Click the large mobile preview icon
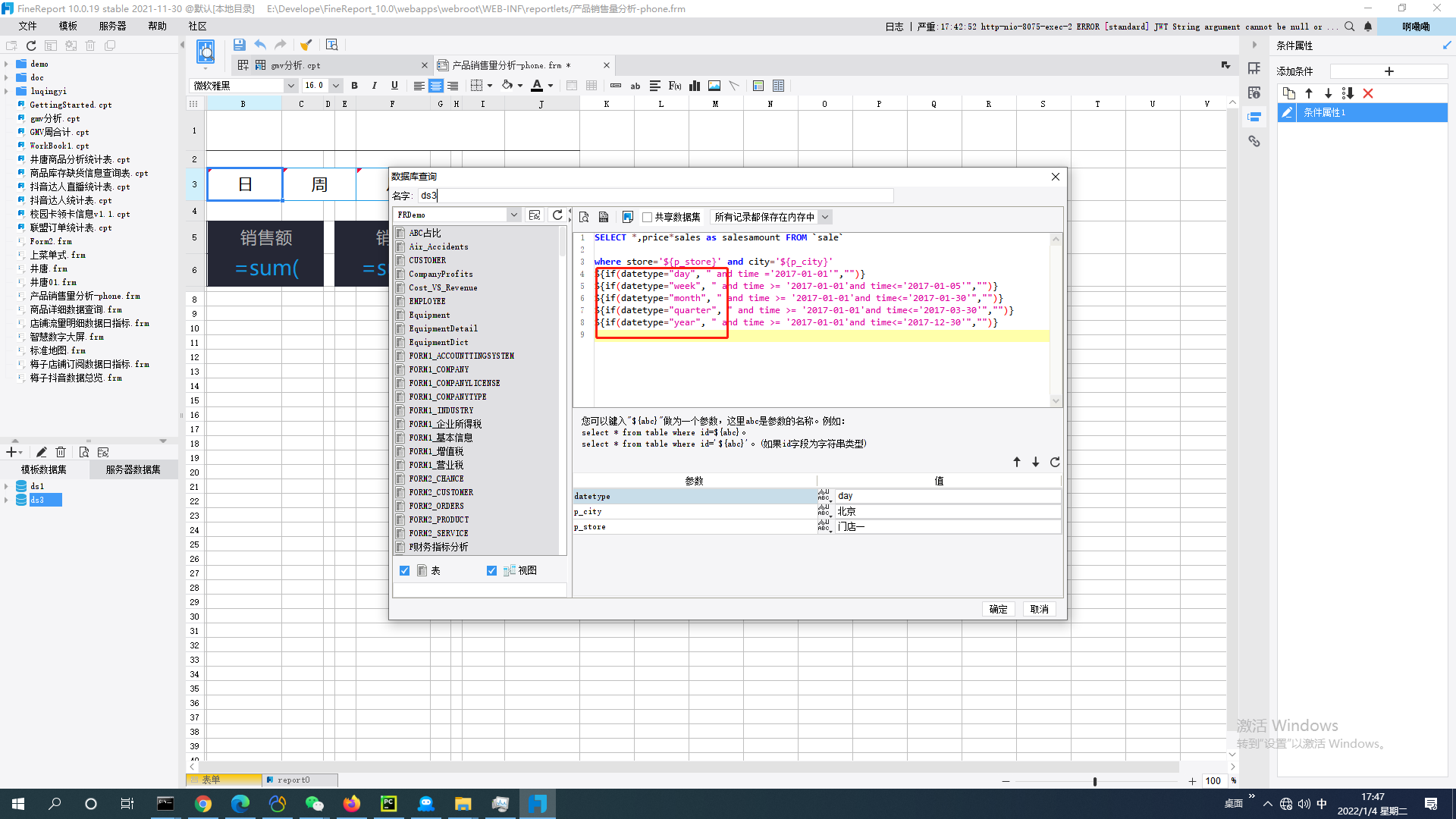This screenshot has width=1456, height=819. pos(206,52)
